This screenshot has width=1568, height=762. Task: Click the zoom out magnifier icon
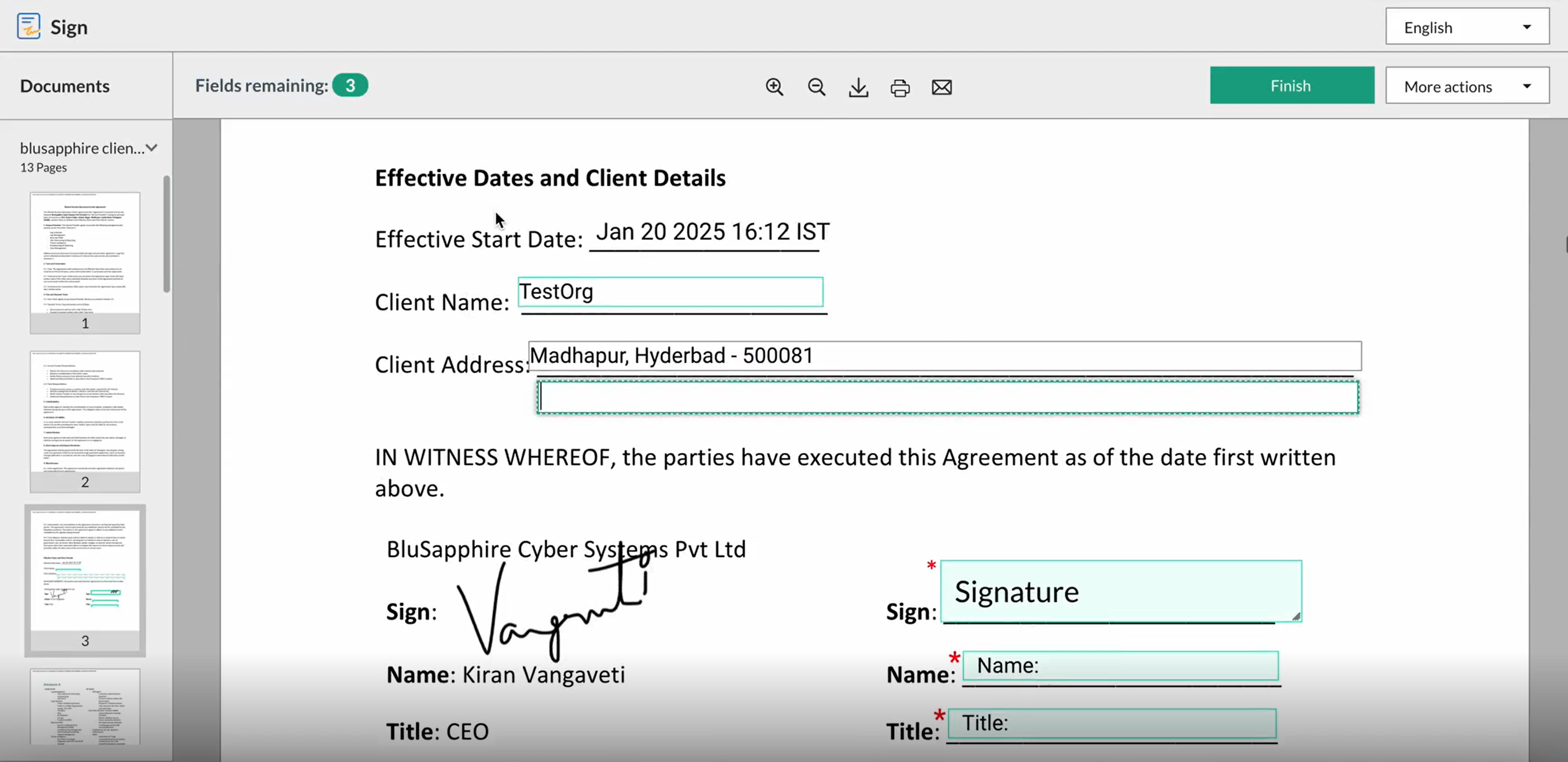pos(816,87)
